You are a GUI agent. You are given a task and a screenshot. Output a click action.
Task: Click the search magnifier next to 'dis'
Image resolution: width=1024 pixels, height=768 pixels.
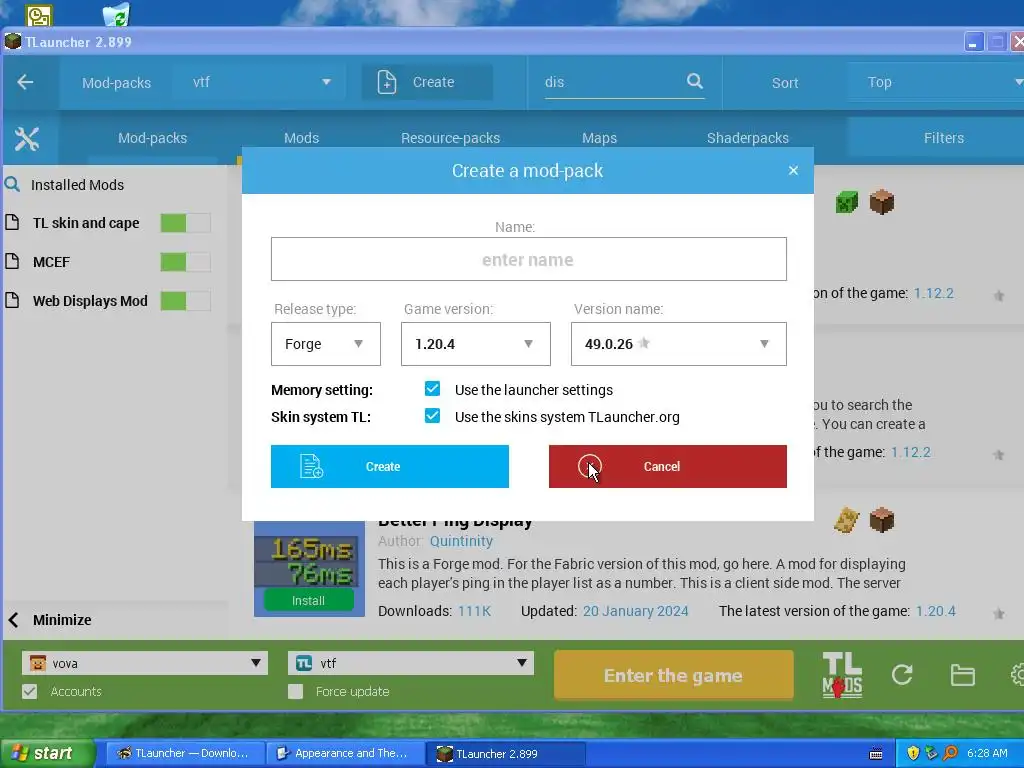pos(695,81)
